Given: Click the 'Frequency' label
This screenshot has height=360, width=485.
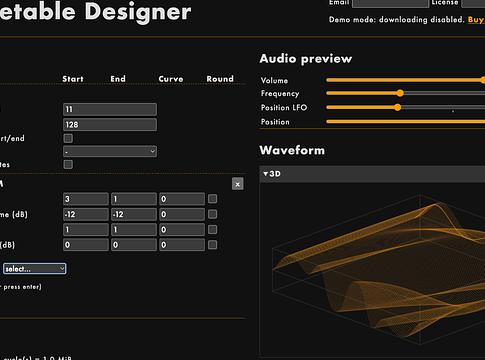Looking at the screenshot, I should 280,94.
